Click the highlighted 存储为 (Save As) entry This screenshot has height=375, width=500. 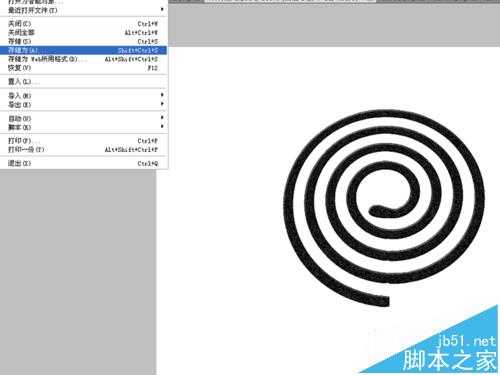[83, 50]
